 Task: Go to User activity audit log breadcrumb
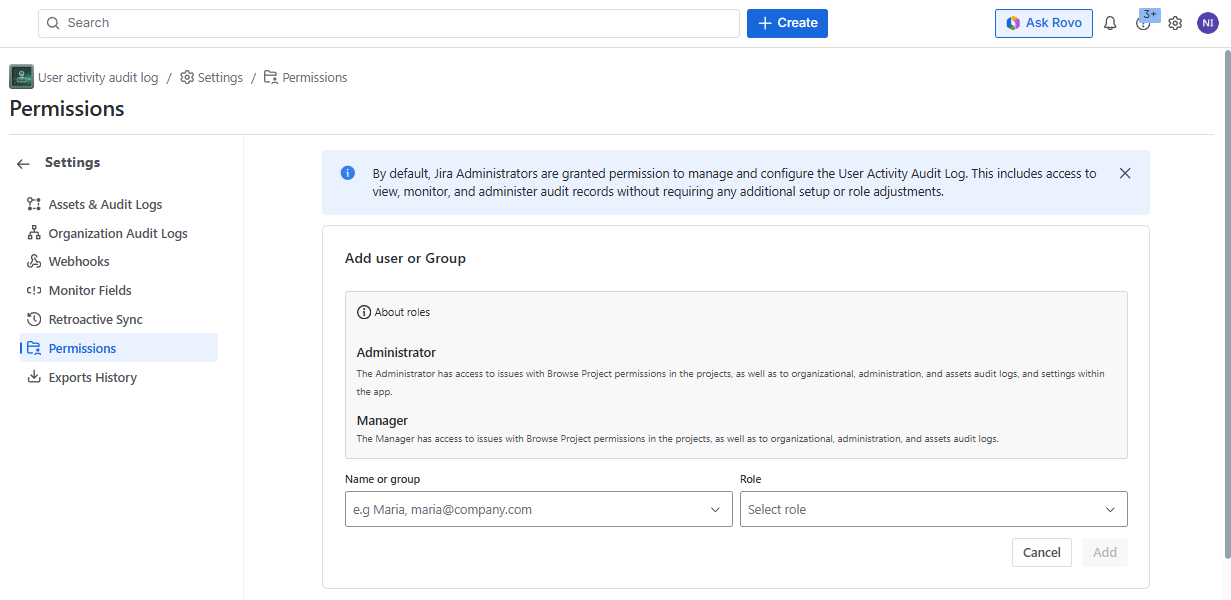coord(98,77)
